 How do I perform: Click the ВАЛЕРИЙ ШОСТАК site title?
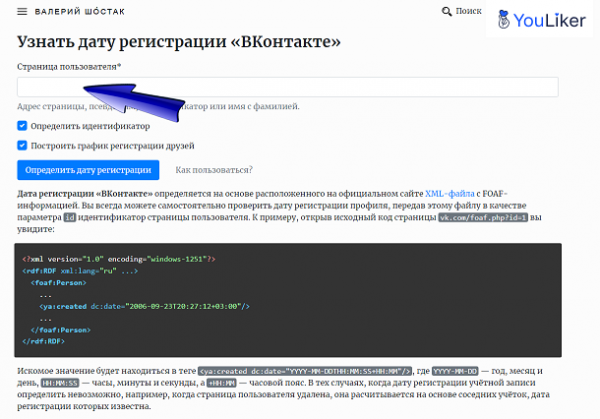coord(80,11)
